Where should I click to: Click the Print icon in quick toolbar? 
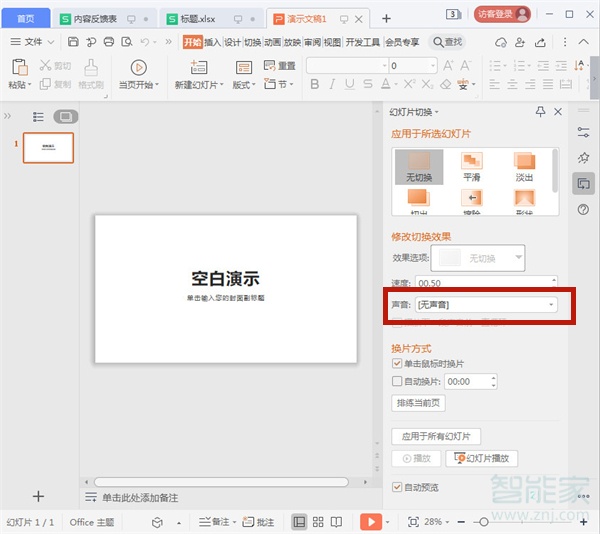tap(109, 42)
